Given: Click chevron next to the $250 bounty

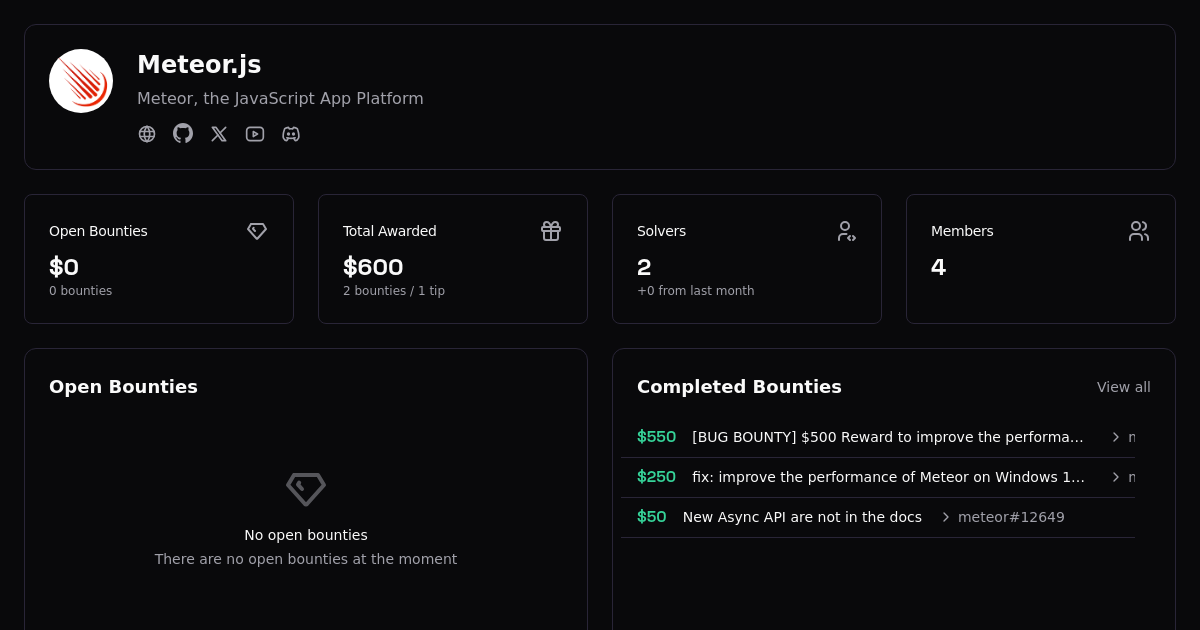Looking at the screenshot, I should click(x=1116, y=477).
